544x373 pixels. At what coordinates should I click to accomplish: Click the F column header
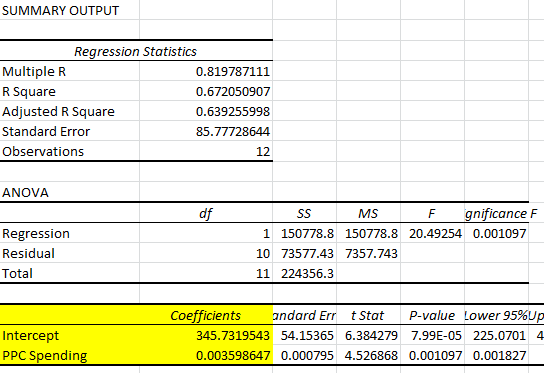point(432,213)
